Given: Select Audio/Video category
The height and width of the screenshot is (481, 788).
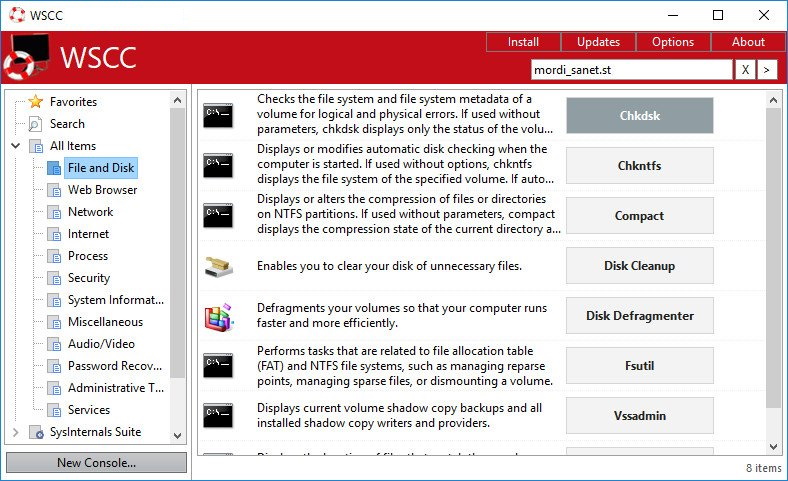Looking at the screenshot, I should click(102, 344).
